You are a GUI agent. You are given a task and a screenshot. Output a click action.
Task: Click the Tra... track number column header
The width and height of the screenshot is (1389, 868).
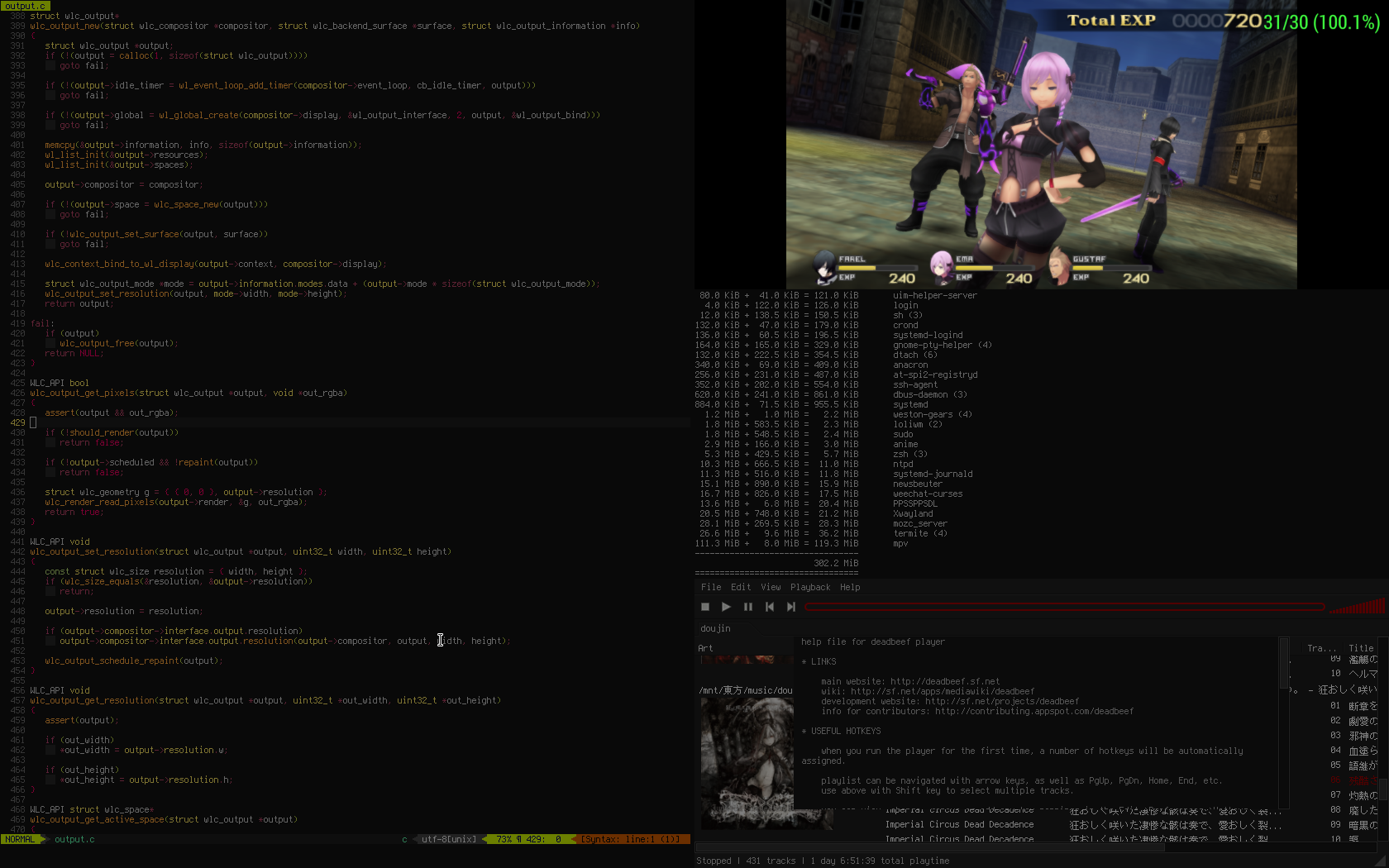pos(1321,648)
